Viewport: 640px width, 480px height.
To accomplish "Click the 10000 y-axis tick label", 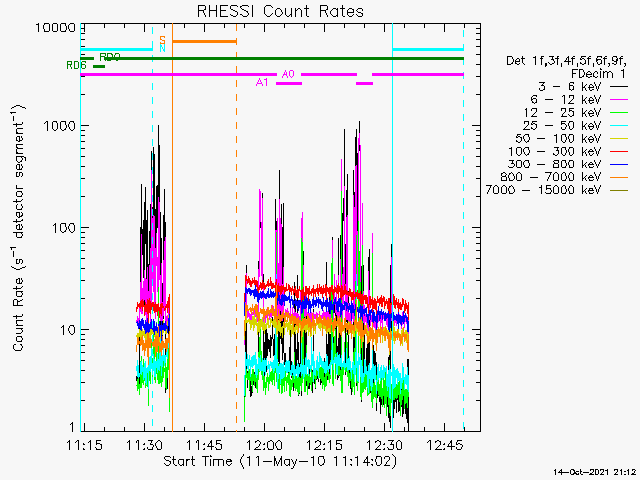I will pyautogui.click(x=56, y=28).
